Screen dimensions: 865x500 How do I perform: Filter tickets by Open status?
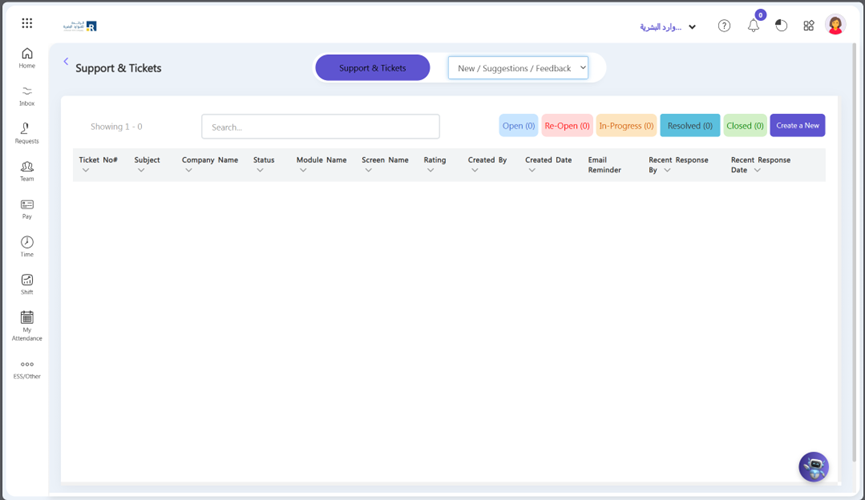[518, 126]
